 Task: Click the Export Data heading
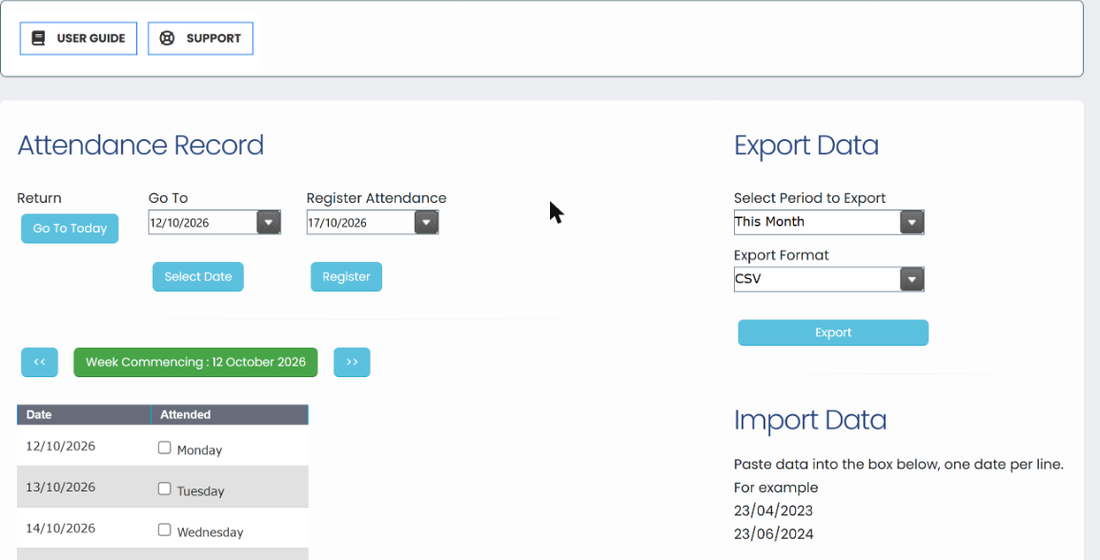tap(806, 145)
